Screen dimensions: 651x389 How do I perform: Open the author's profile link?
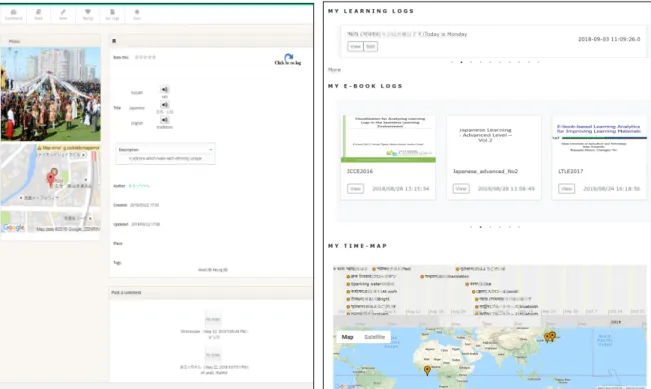pyautogui.click(x=139, y=186)
